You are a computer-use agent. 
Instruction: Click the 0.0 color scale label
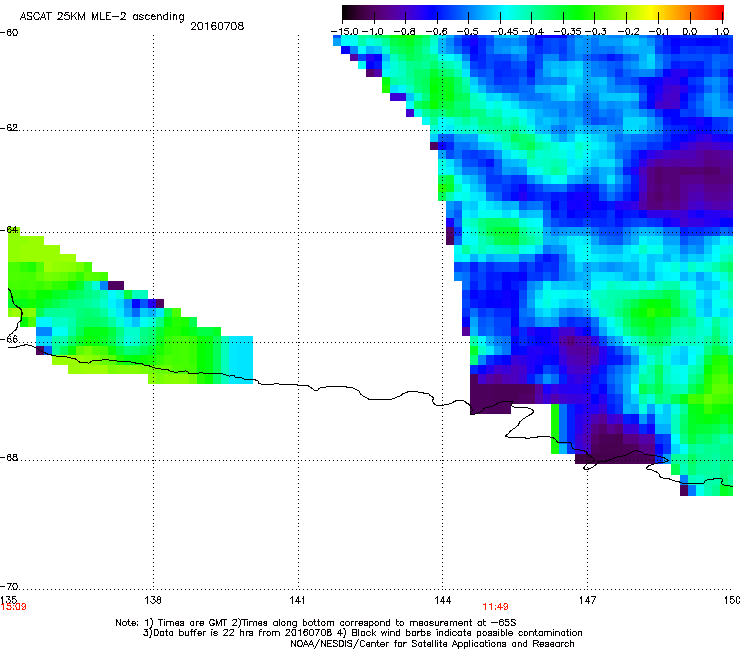pos(690,32)
